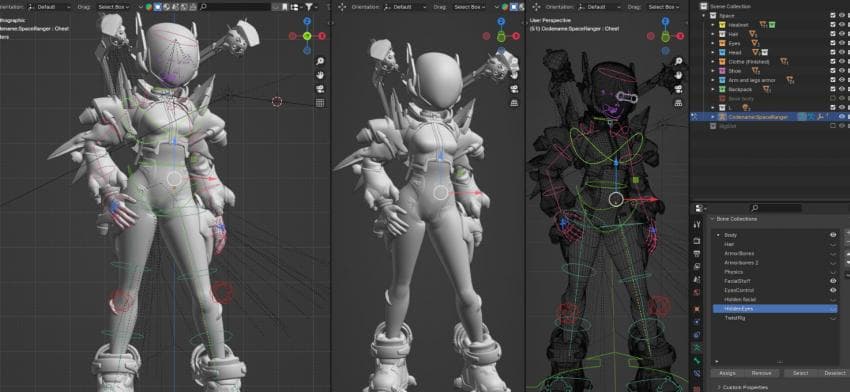Image resolution: width=850 pixels, height=392 pixels.
Task: Click the Select button under Bone Collections
Action: coord(800,373)
